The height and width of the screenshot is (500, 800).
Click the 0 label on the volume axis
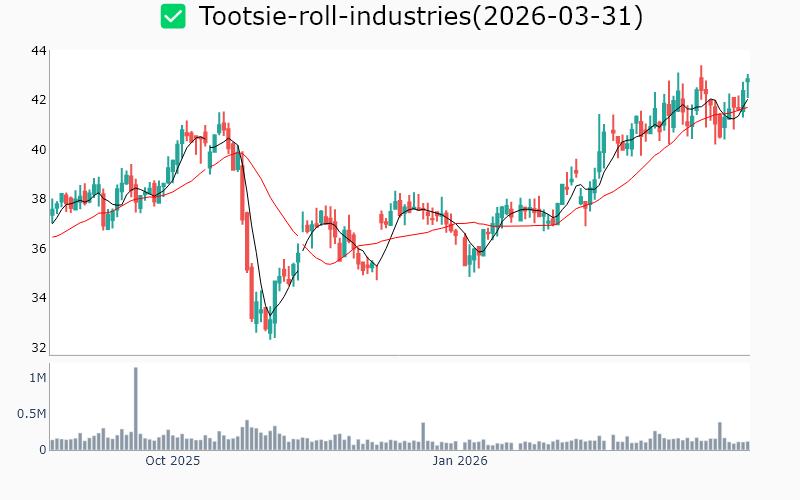coord(42,450)
